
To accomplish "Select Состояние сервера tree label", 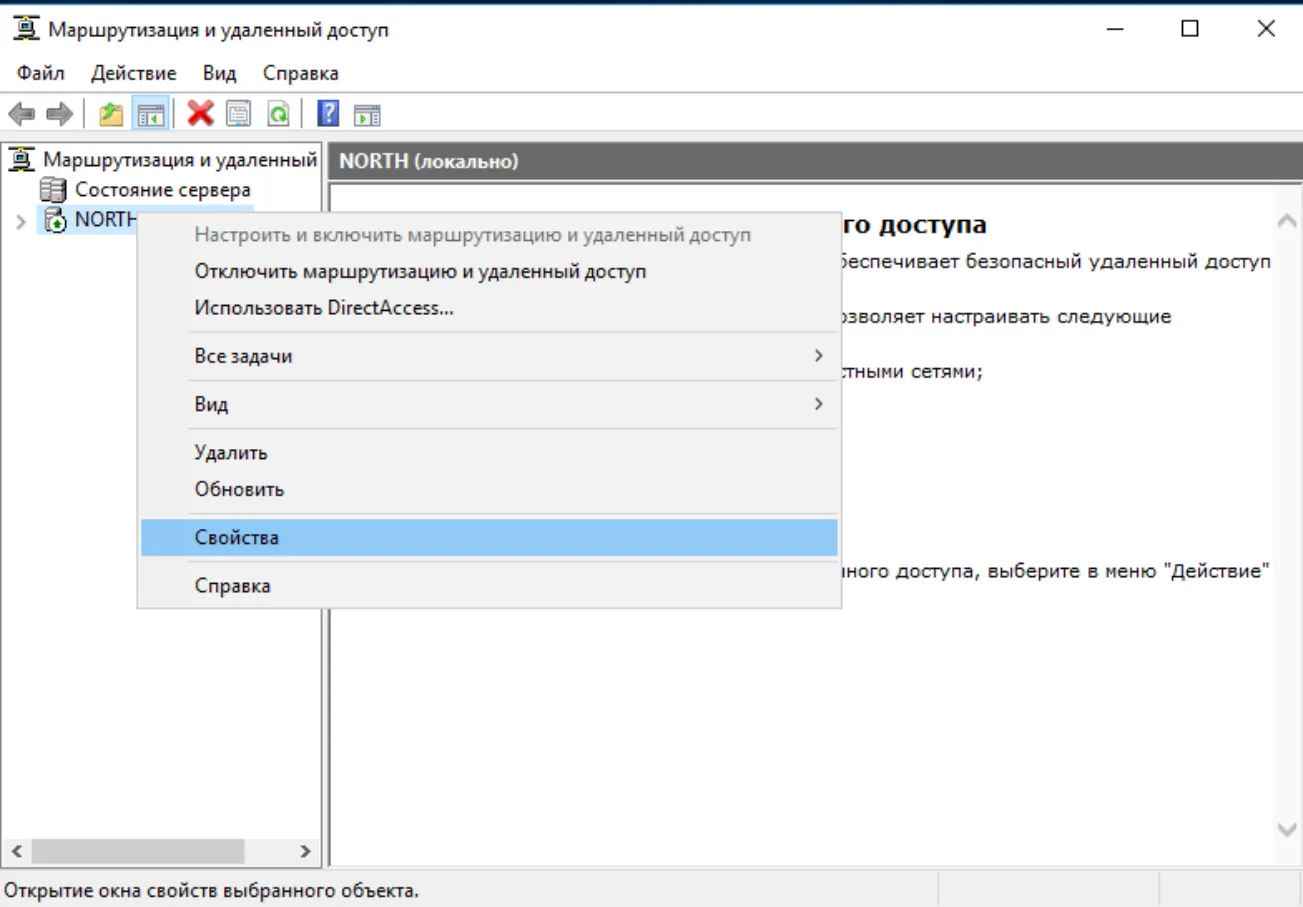I will 163,189.
